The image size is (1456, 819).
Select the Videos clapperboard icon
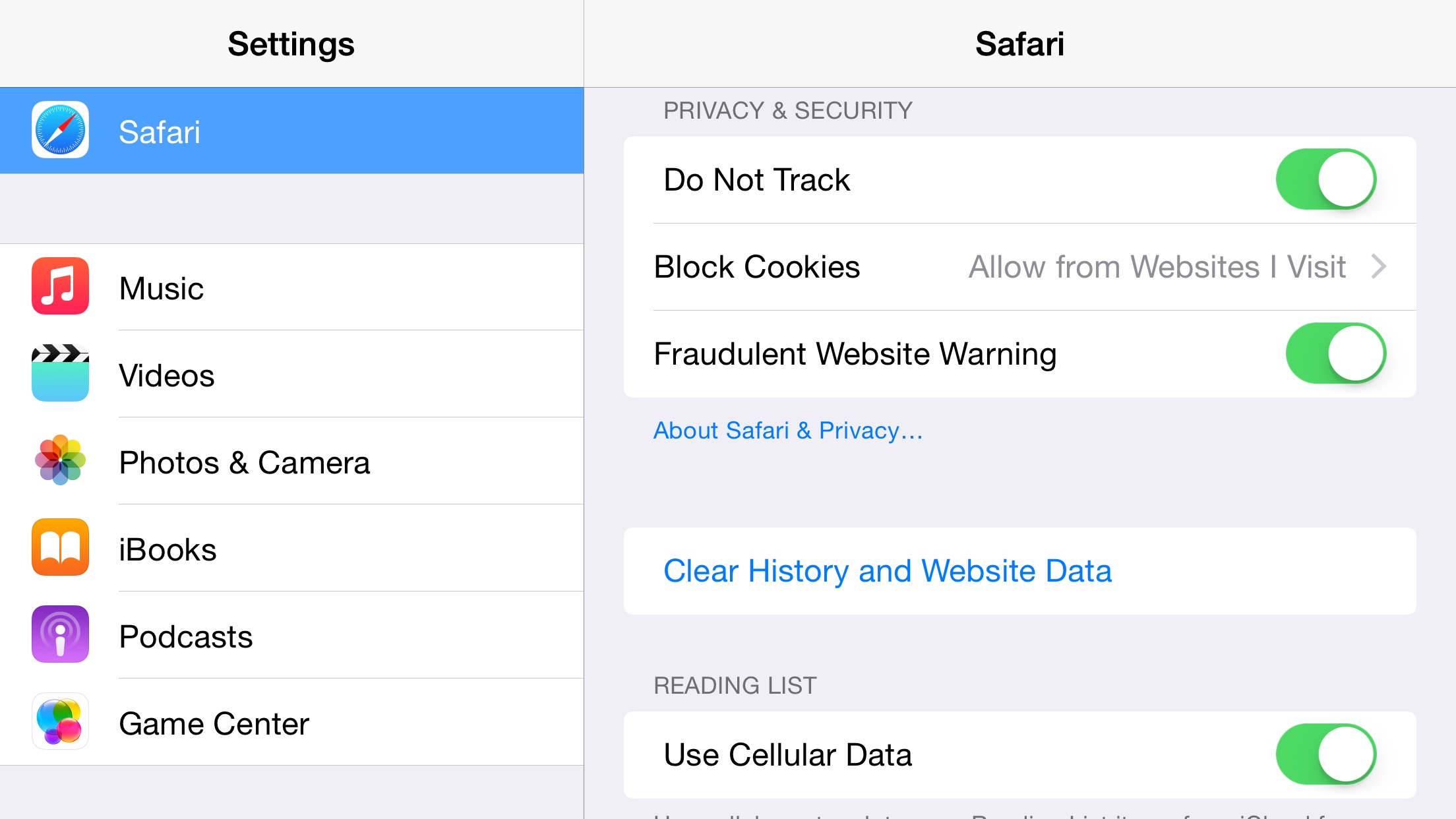(x=60, y=373)
